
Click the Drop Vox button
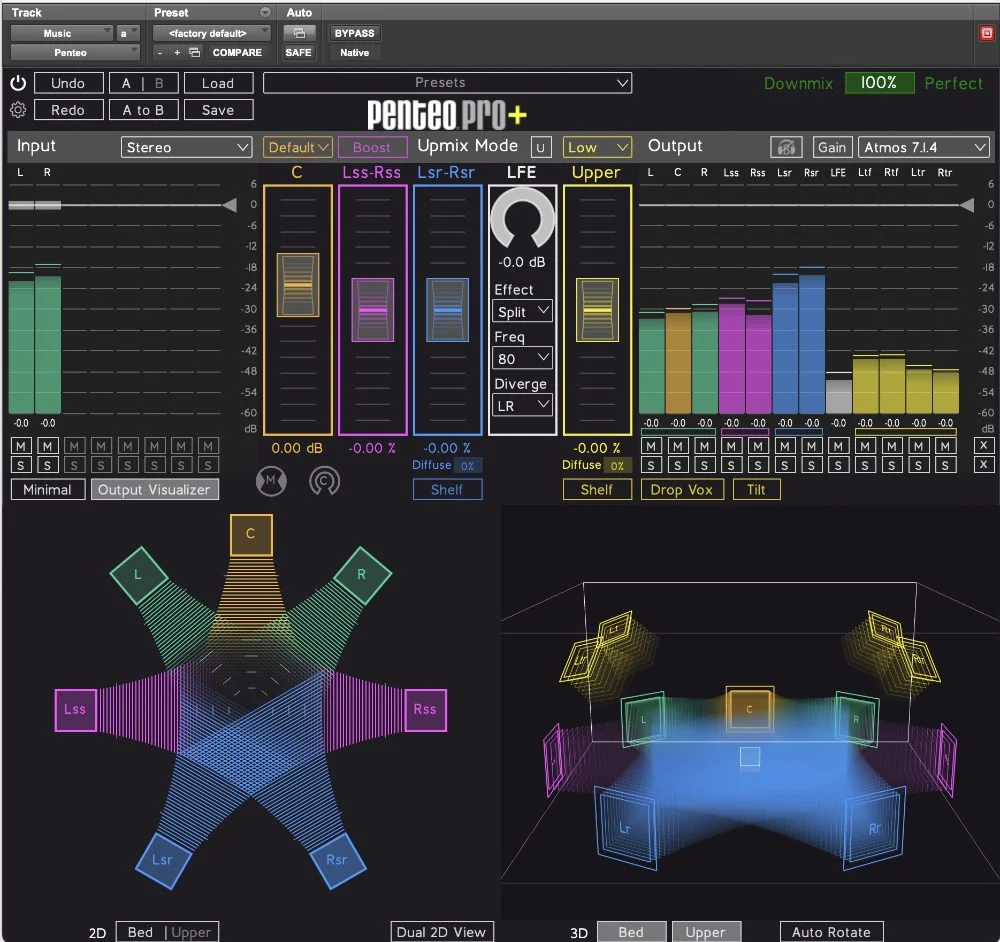point(682,489)
